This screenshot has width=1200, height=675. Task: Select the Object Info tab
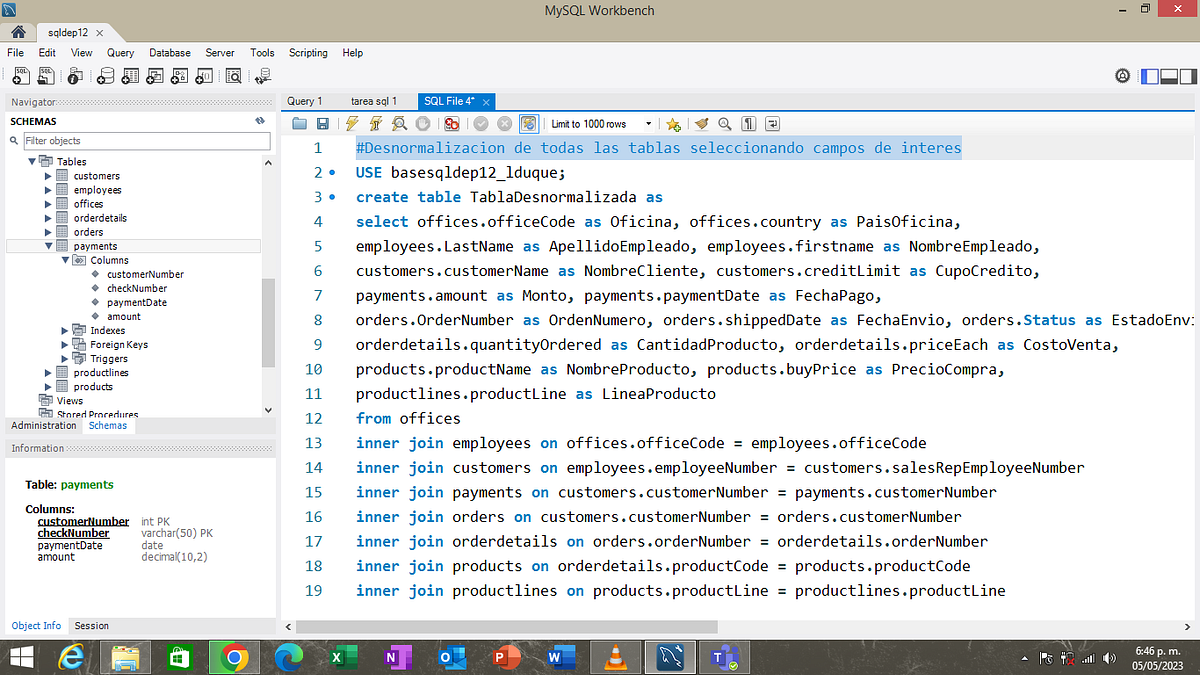click(36, 626)
